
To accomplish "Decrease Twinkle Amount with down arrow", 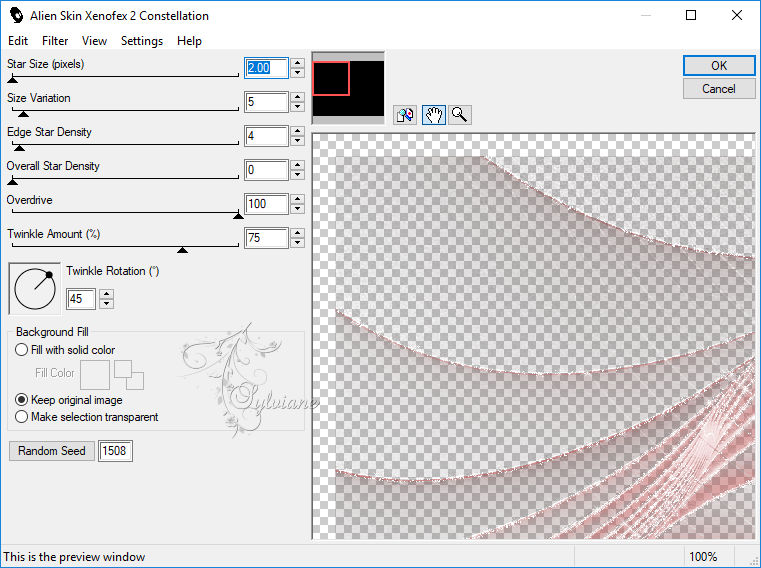I will pyautogui.click(x=298, y=243).
